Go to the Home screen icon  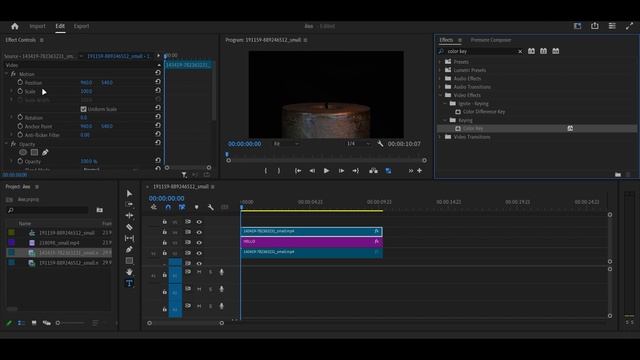15,26
